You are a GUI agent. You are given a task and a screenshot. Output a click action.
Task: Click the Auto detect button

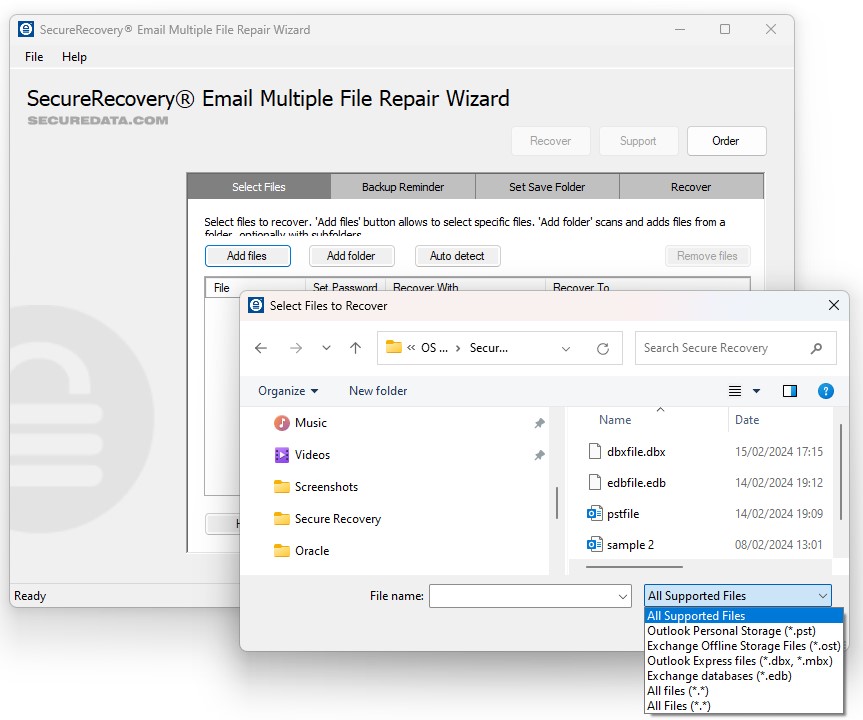pyautogui.click(x=457, y=255)
